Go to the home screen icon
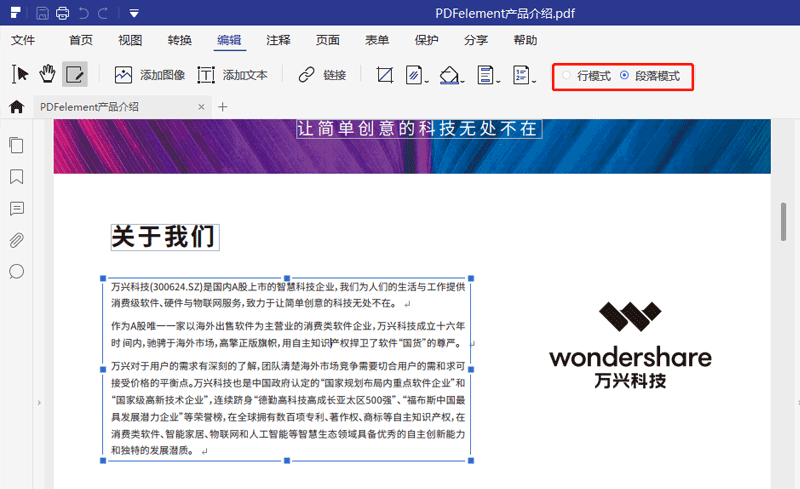The height and width of the screenshot is (489, 800). (17, 107)
